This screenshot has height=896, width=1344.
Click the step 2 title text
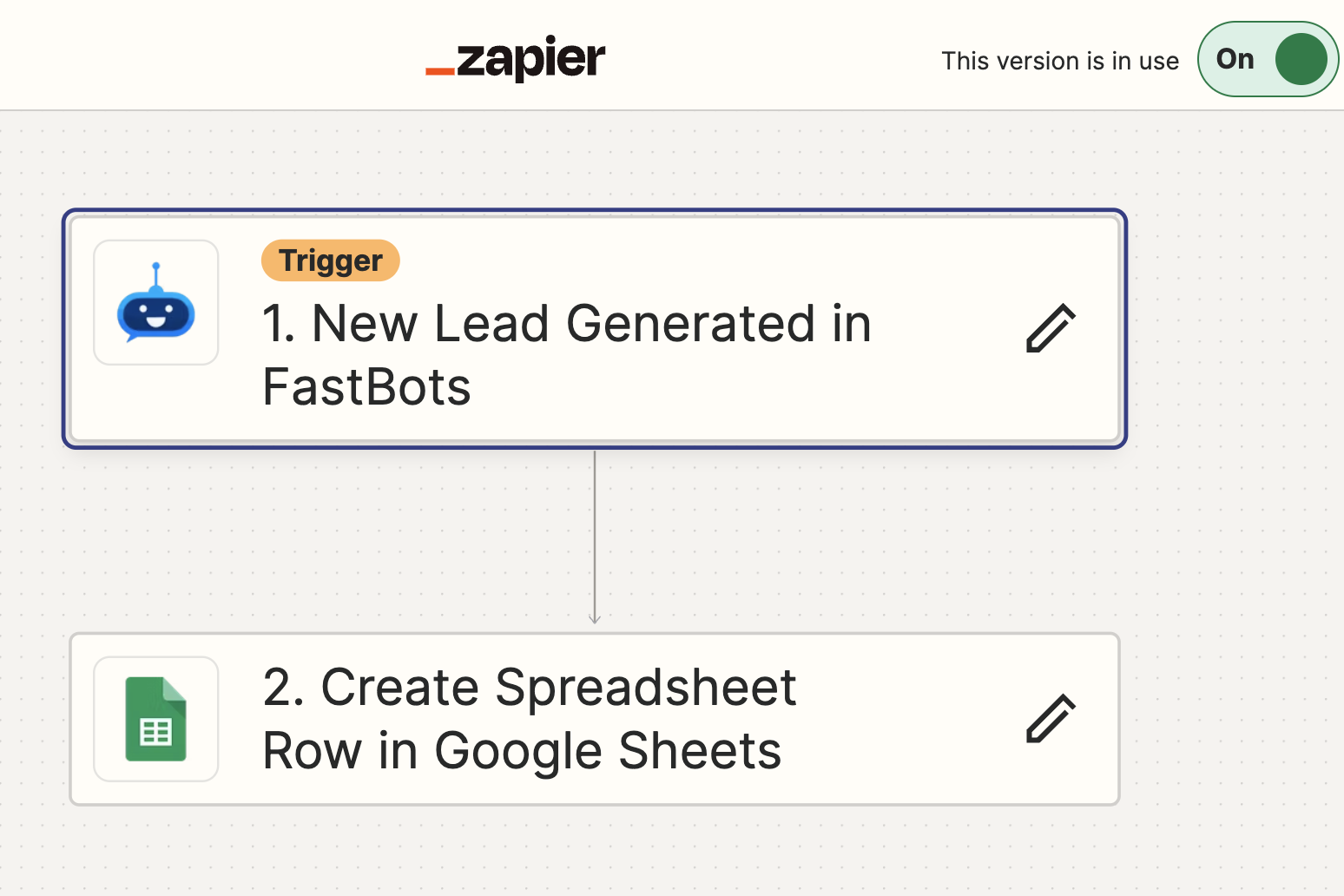click(530, 719)
